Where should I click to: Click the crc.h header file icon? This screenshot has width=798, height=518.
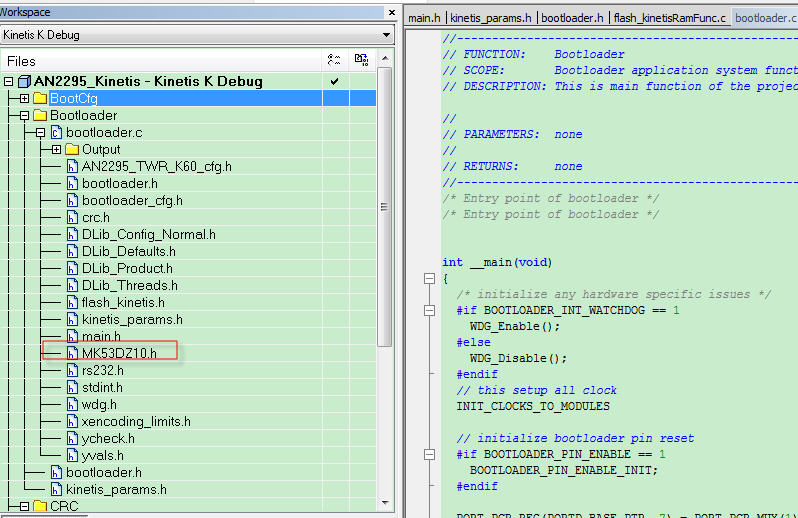(x=72, y=218)
